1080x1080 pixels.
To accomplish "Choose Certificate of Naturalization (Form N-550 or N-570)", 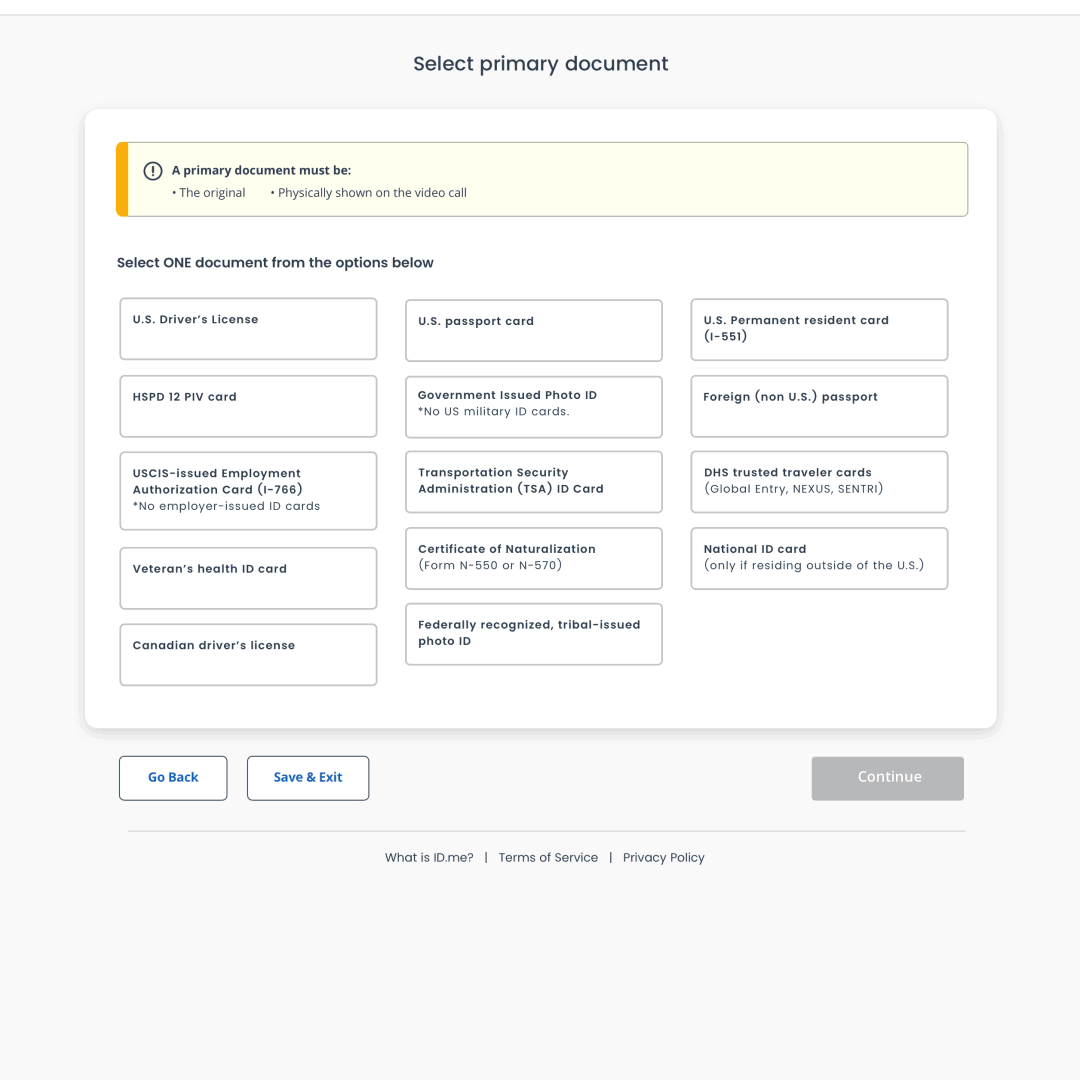I will point(533,558).
